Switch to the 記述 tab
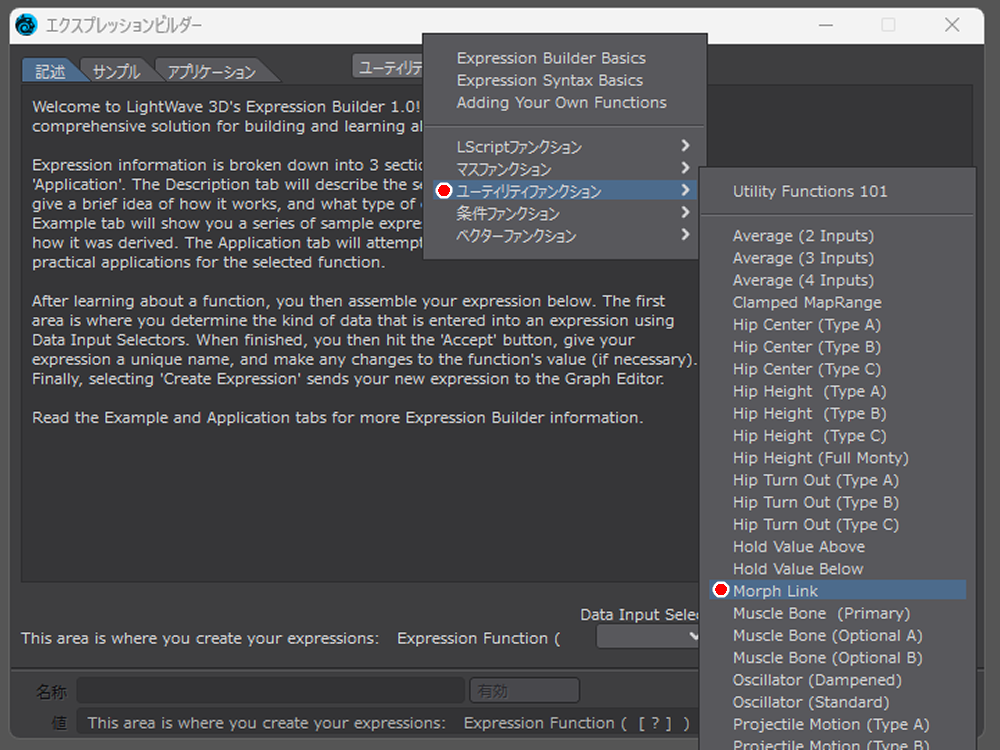 point(51,71)
